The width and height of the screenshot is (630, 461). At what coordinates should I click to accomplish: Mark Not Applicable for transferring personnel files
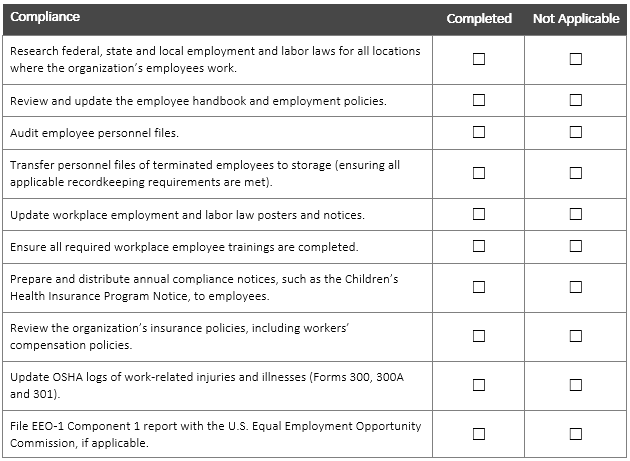point(576,173)
